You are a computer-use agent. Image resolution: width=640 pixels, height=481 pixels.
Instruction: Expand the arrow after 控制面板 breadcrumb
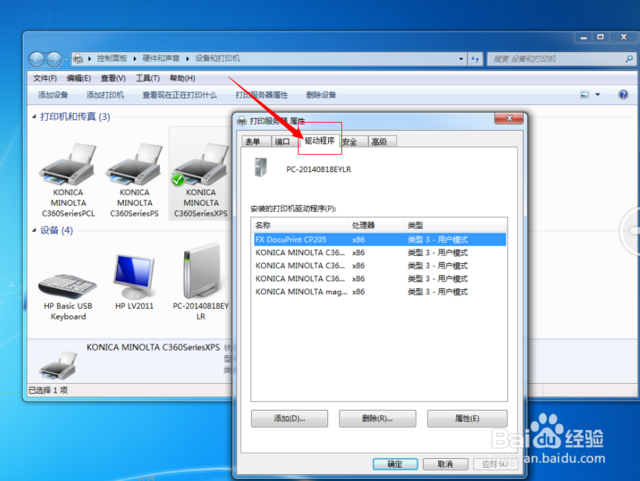(x=135, y=59)
